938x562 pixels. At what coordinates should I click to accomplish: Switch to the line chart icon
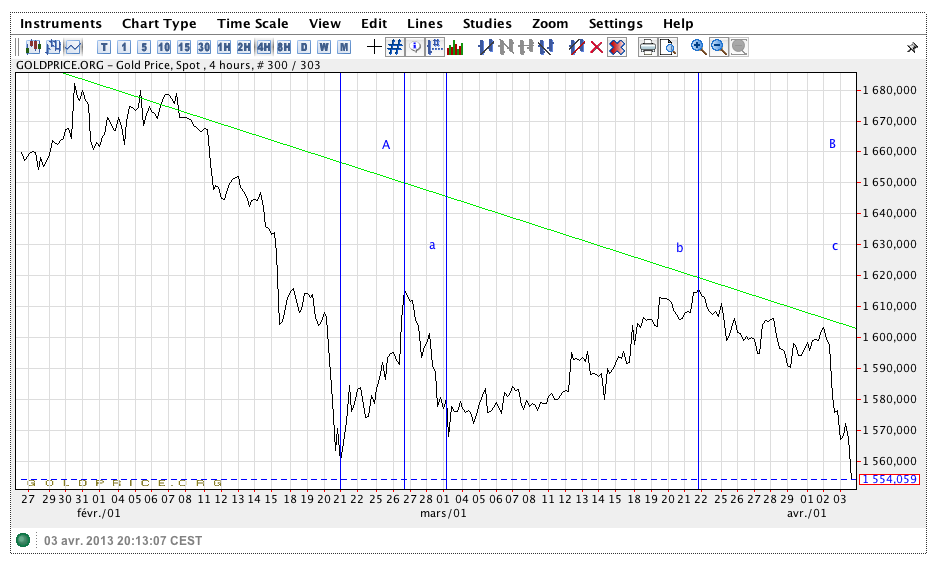click(73, 47)
